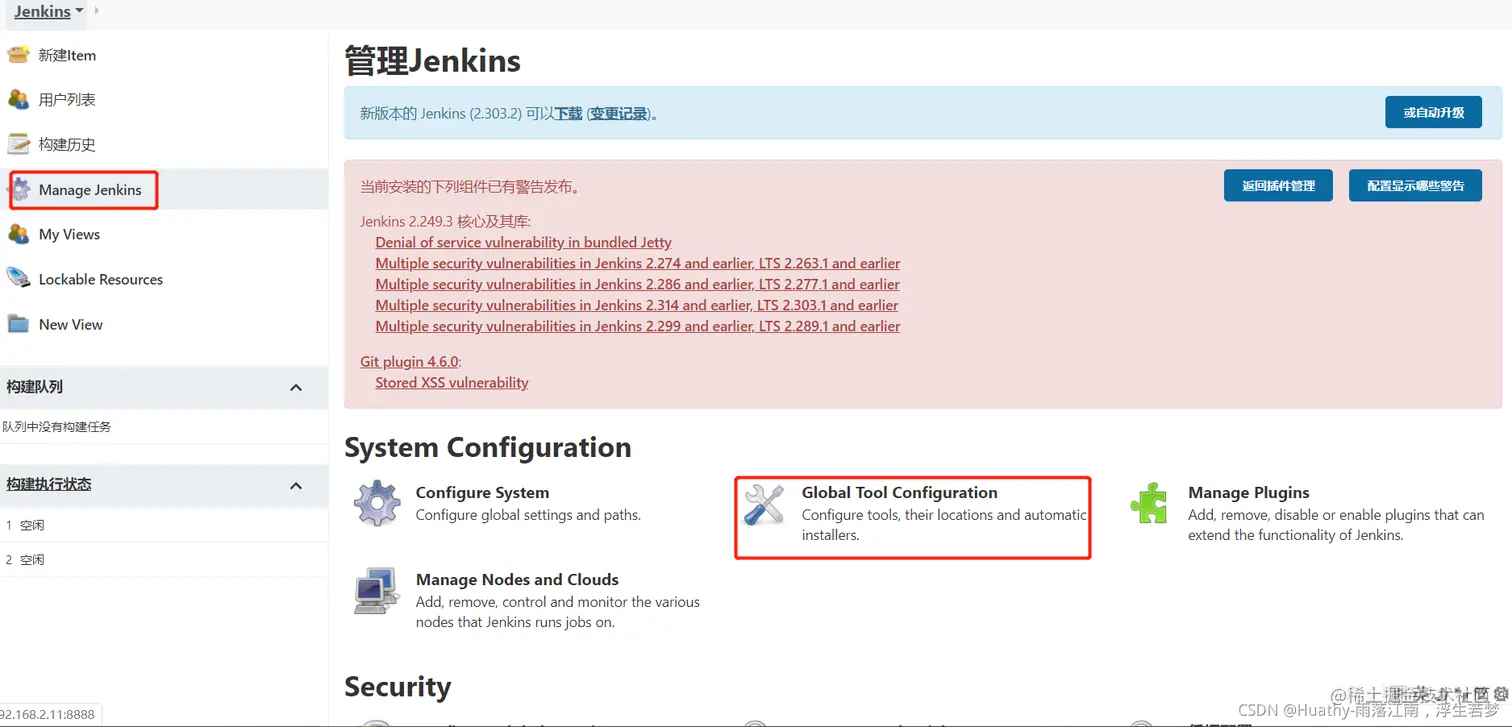
Task: Click the 用户列表 people icon
Action: point(18,99)
